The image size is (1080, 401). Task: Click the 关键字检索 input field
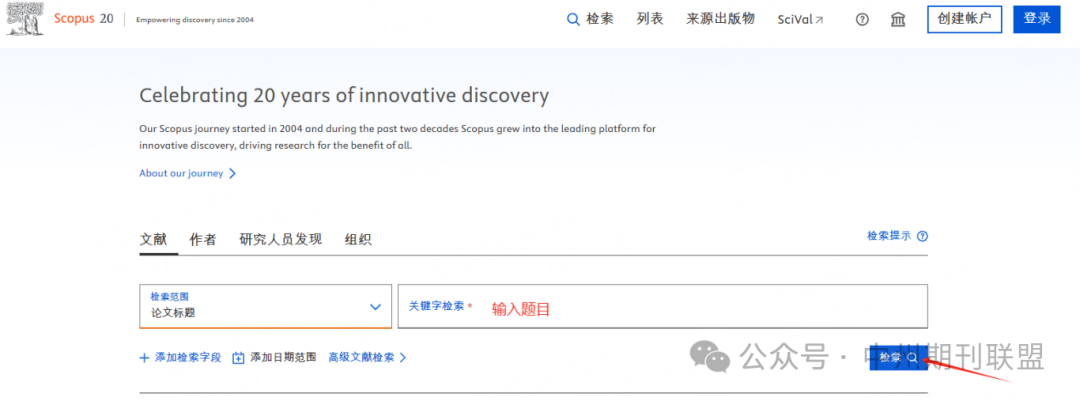663,306
